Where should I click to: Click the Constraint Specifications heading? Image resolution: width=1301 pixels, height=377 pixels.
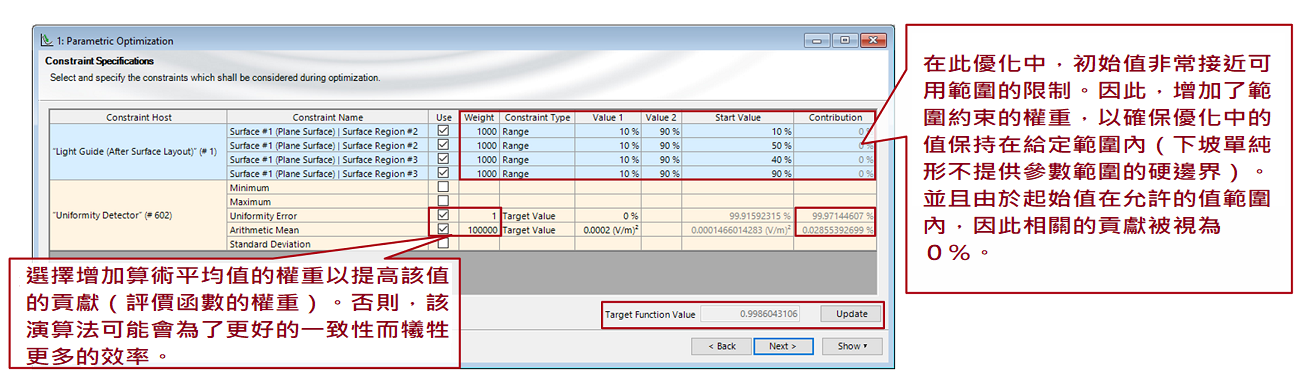(x=100, y=61)
